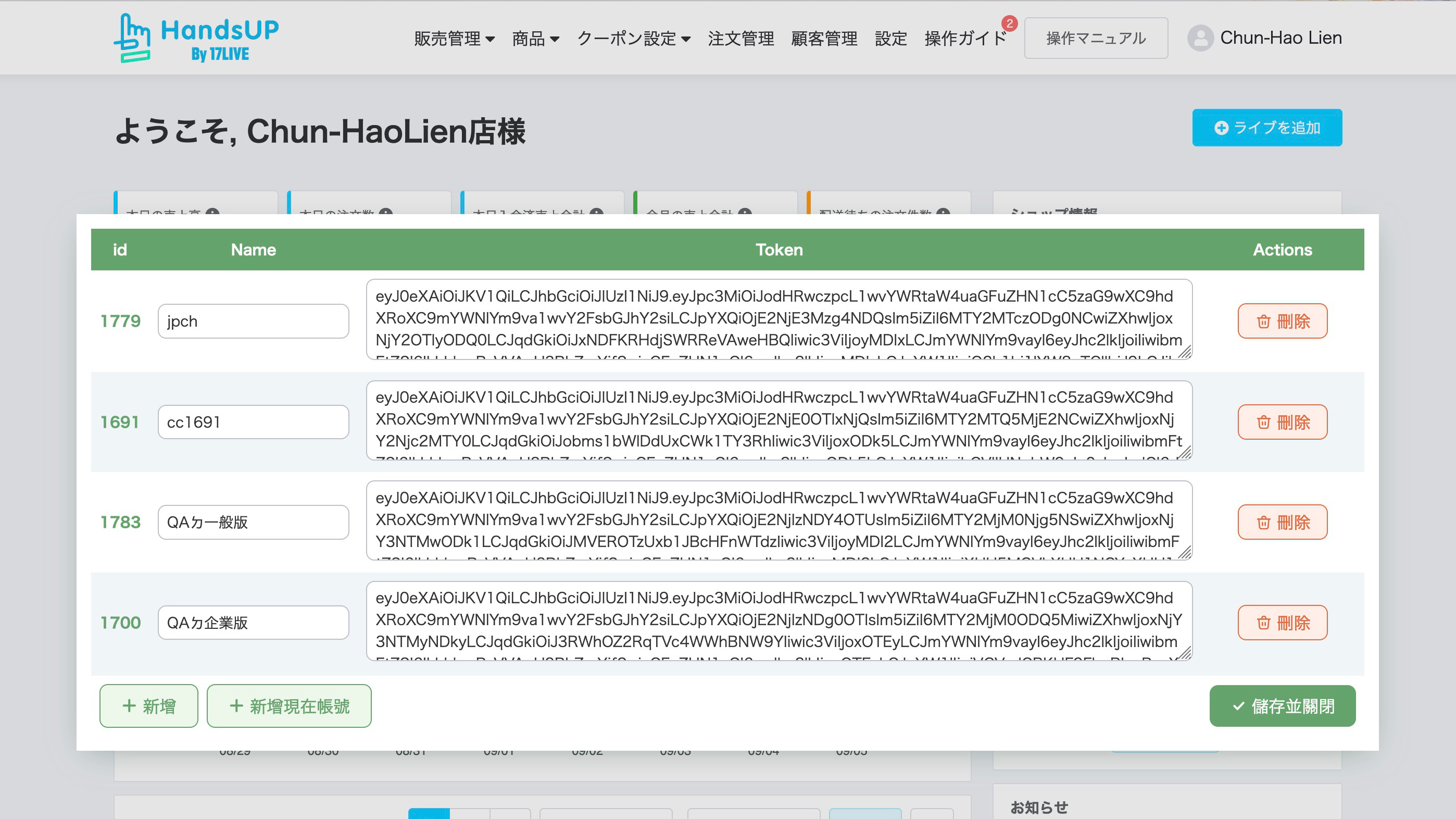Click the 操作マニュアル button
The width and height of the screenshot is (1456, 819).
pos(1096,38)
